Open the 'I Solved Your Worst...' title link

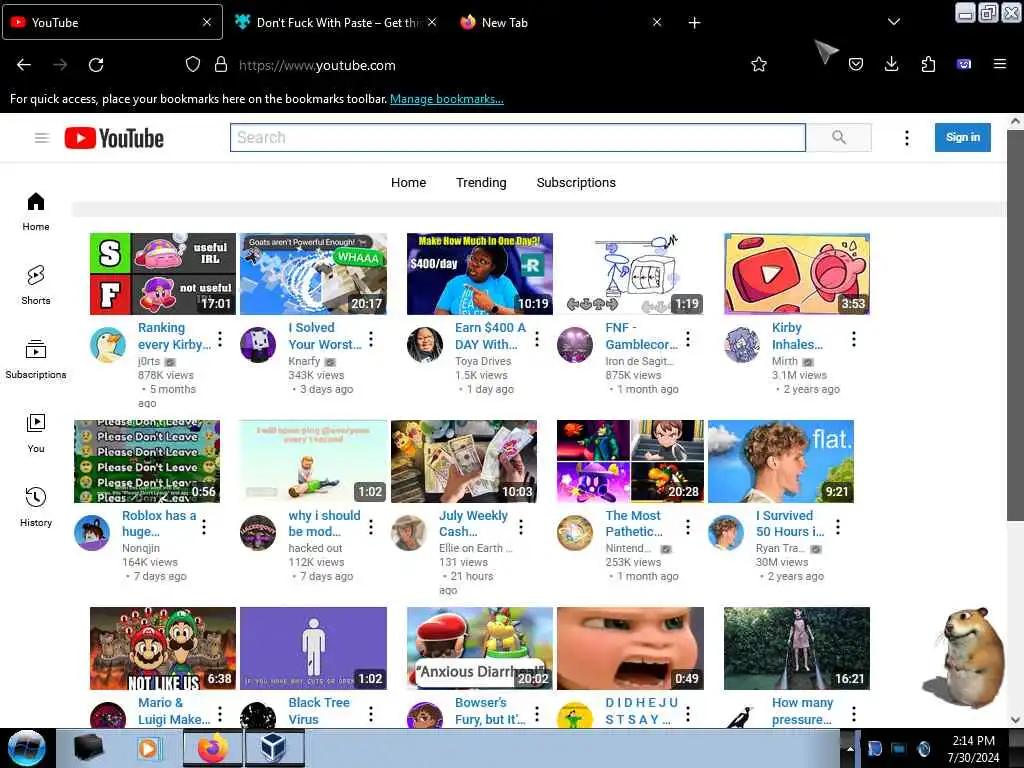click(325, 336)
